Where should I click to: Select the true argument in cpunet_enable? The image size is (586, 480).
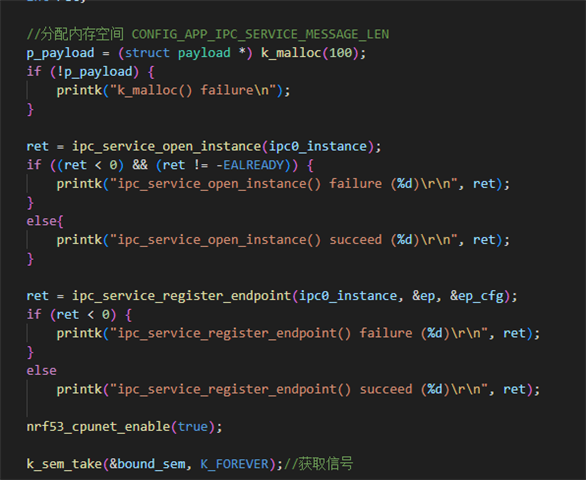pyautogui.click(x=192, y=427)
